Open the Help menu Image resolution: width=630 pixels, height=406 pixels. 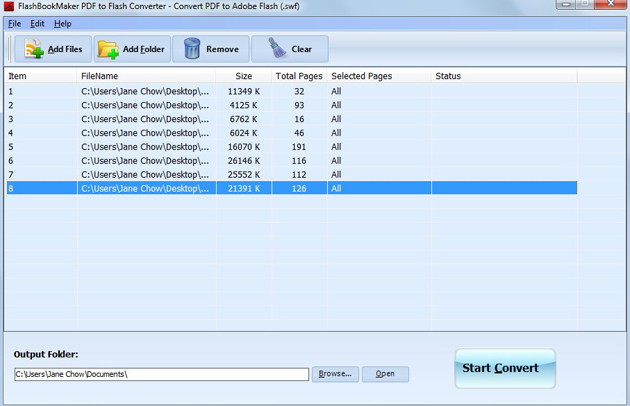coord(63,24)
